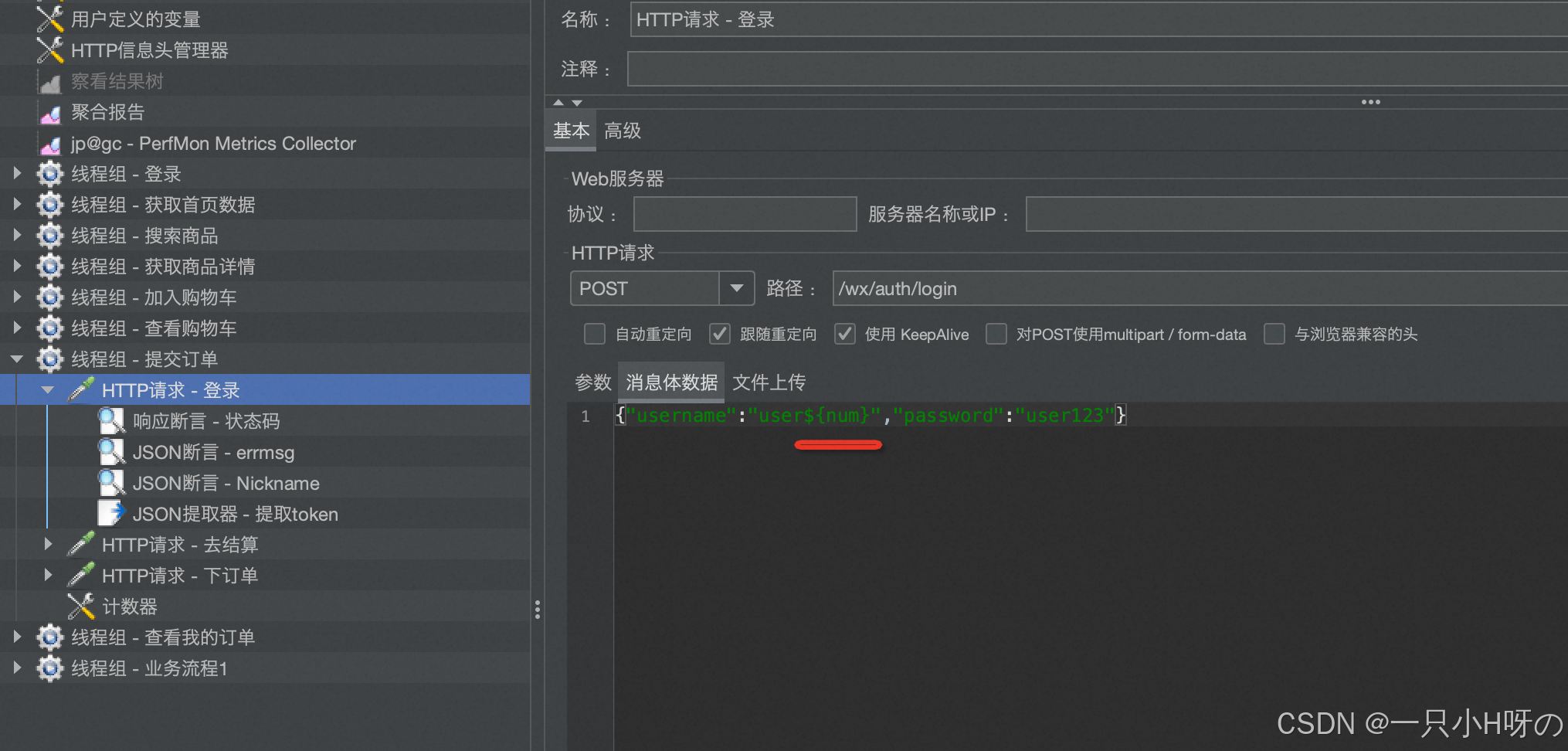Screen dimensions: 1568x751
Task: Select JSON提取器 - 提取token tree item
Action: tap(236, 514)
